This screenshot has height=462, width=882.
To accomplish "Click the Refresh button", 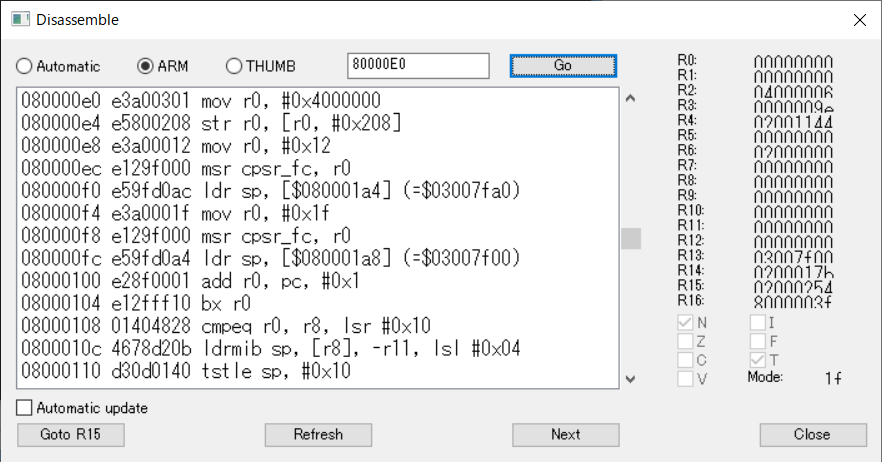I will [x=318, y=434].
